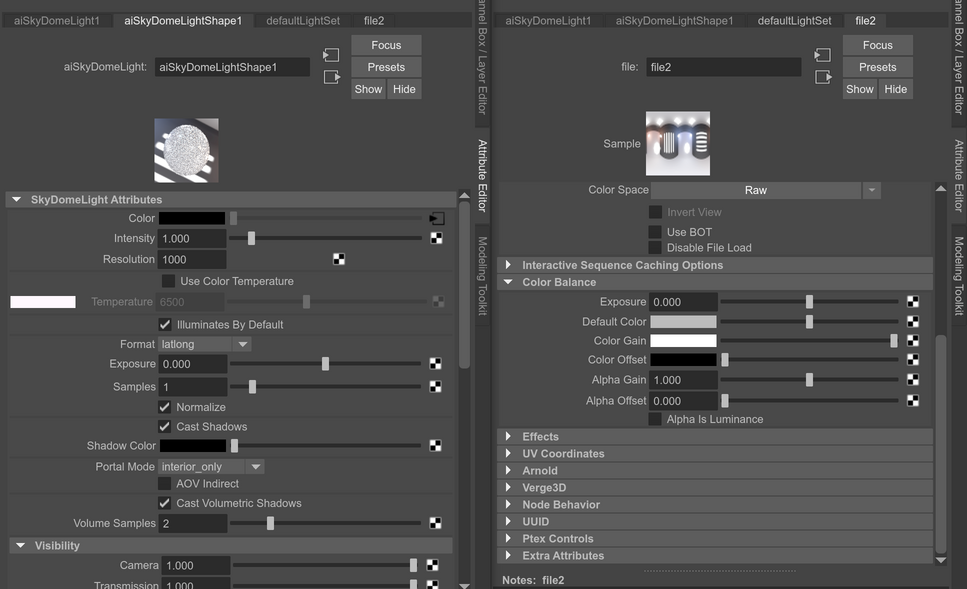This screenshot has width=967, height=589.
Task: Click the Default Color map checker button
Action: (913, 321)
